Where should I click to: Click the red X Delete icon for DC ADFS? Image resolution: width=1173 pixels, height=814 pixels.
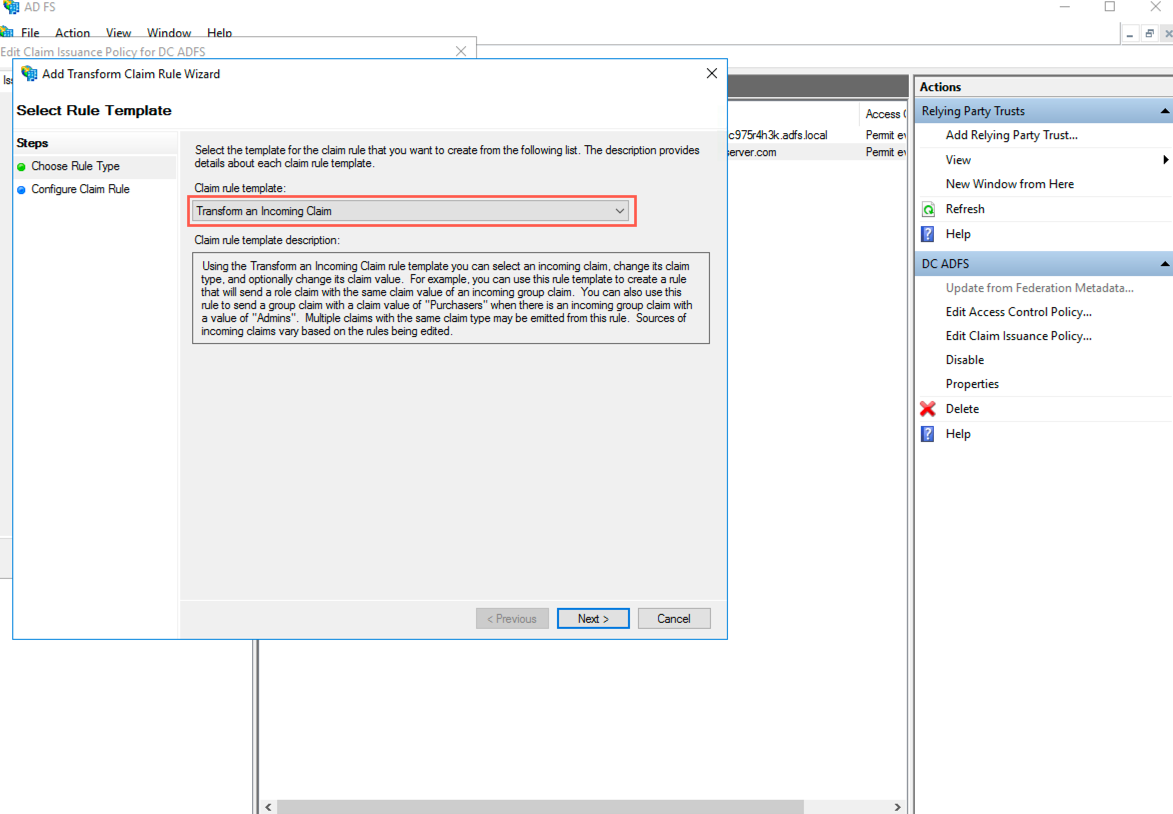[x=927, y=408]
